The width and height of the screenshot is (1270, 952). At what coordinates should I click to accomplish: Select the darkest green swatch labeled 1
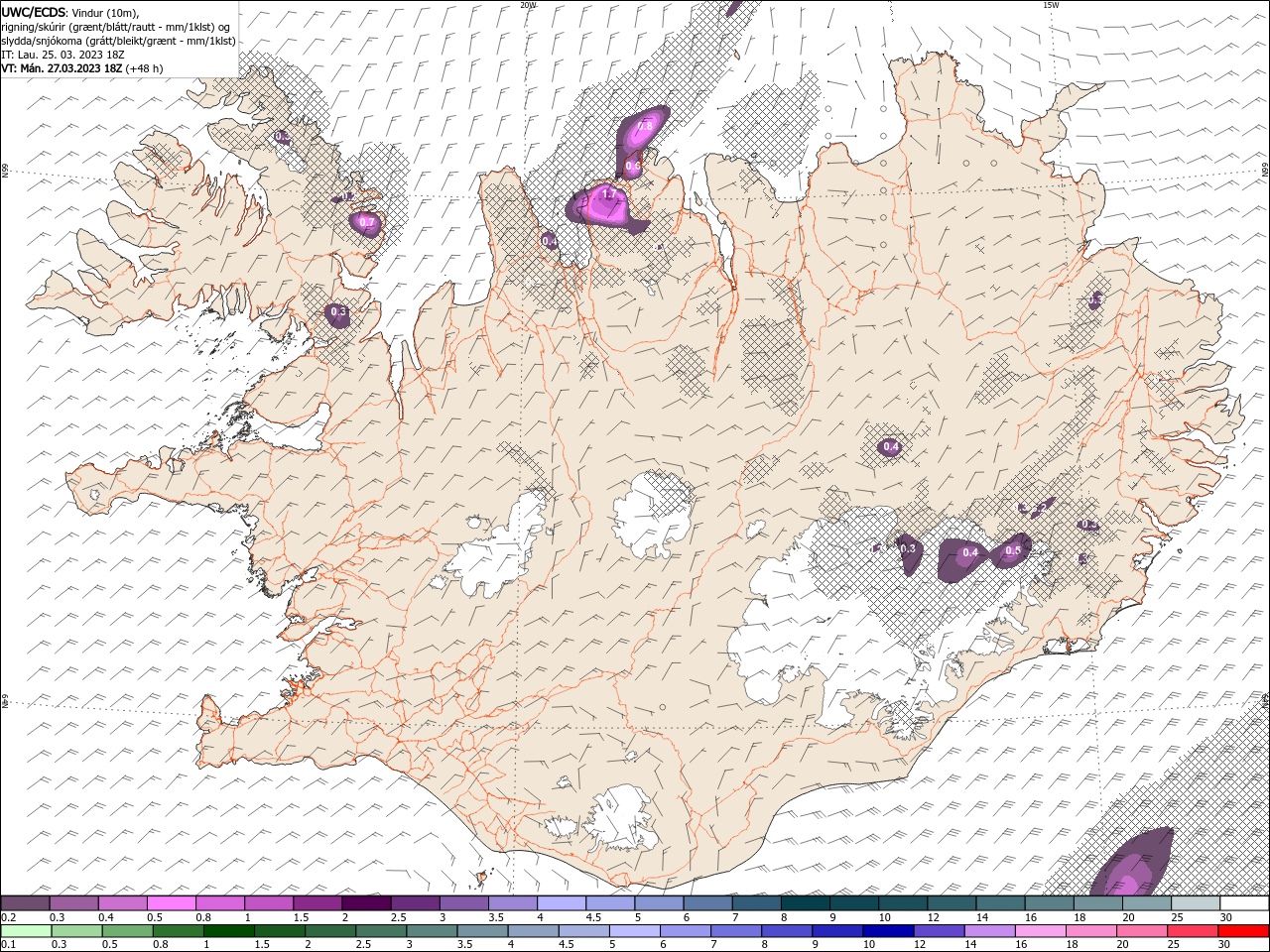pyautogui.click(x=228, y=931)
